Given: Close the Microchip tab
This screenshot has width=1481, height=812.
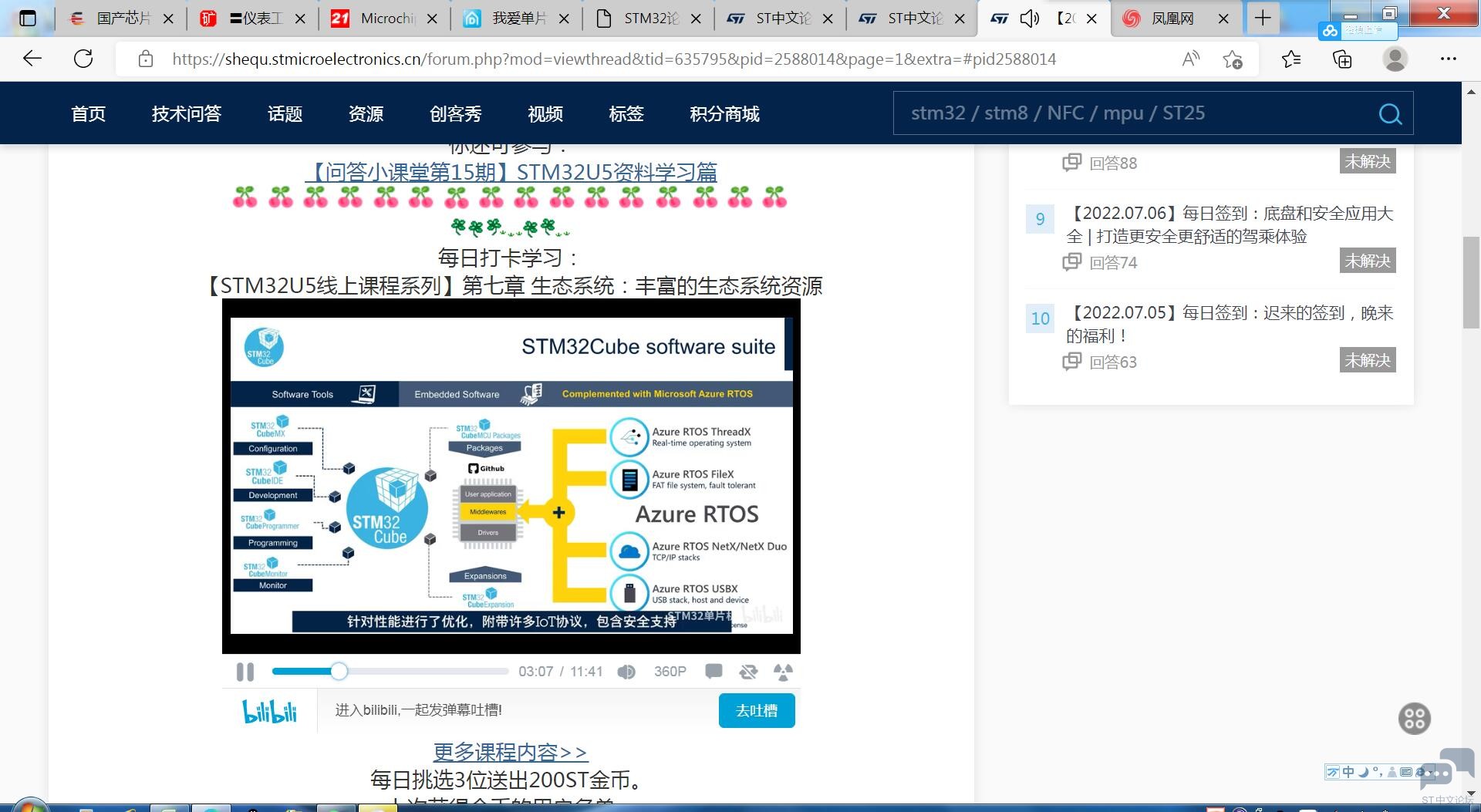Looking at the screenshot, I should (x=432, y=19).
